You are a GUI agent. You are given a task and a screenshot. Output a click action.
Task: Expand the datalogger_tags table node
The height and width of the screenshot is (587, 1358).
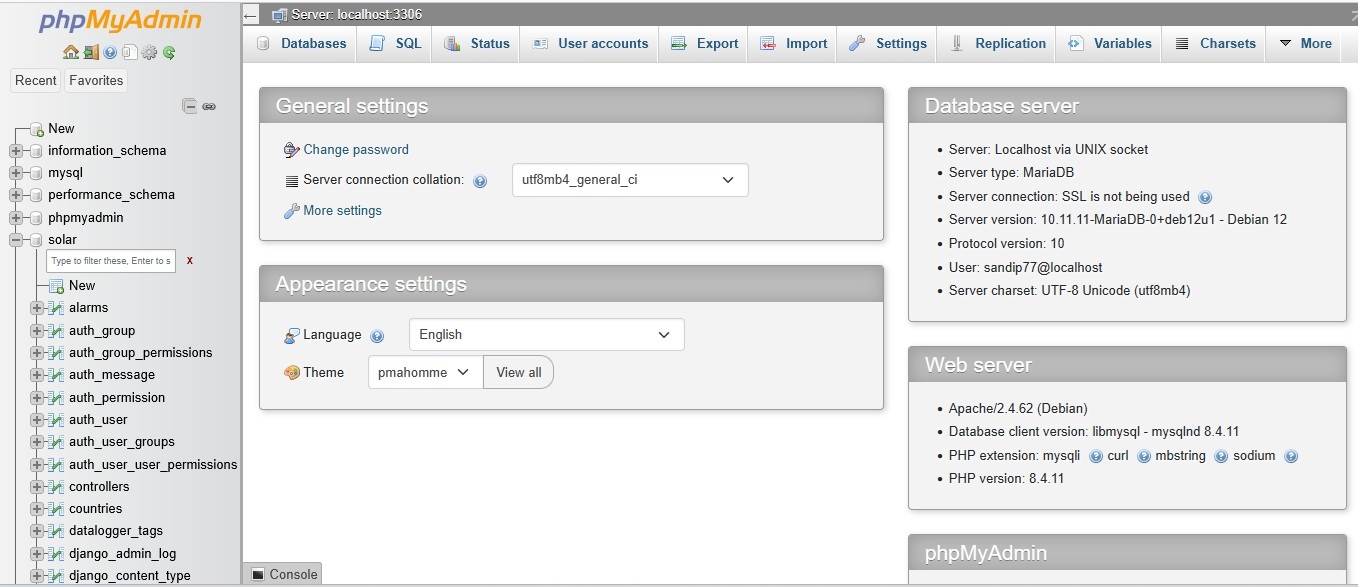pos(37,531)
